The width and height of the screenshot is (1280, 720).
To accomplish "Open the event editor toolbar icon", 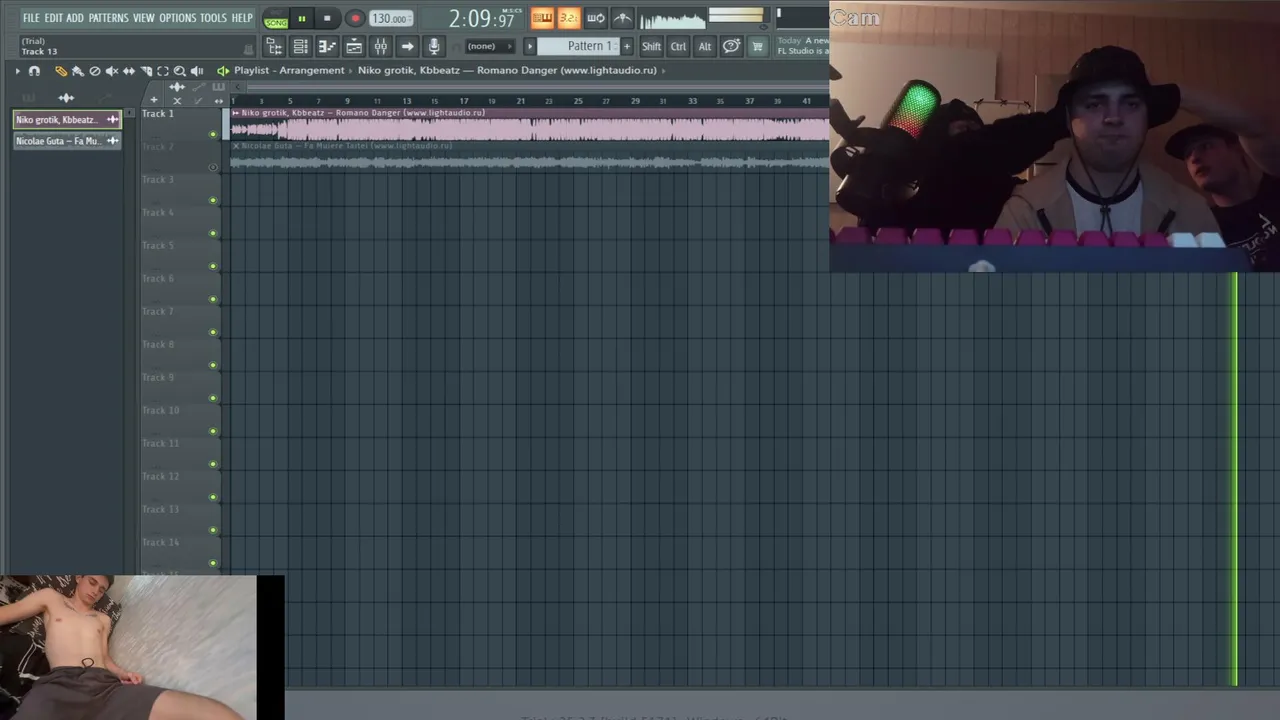I will point(354,47).
